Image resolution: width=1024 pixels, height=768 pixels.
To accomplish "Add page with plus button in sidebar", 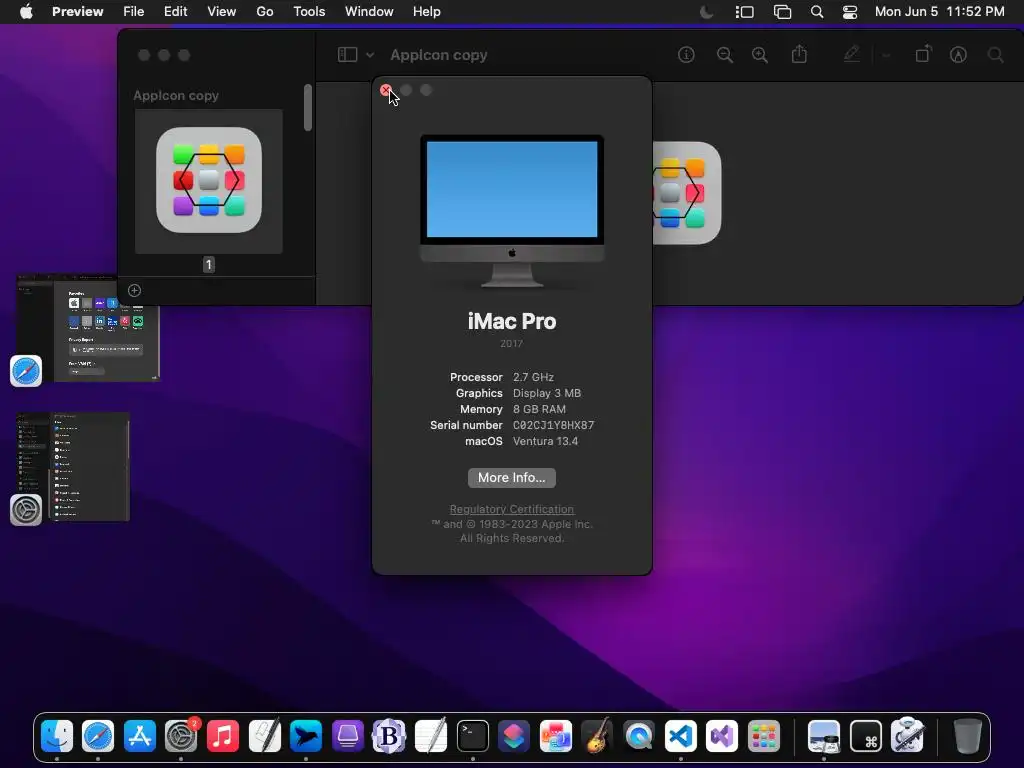I will click(x=135, y=291).
